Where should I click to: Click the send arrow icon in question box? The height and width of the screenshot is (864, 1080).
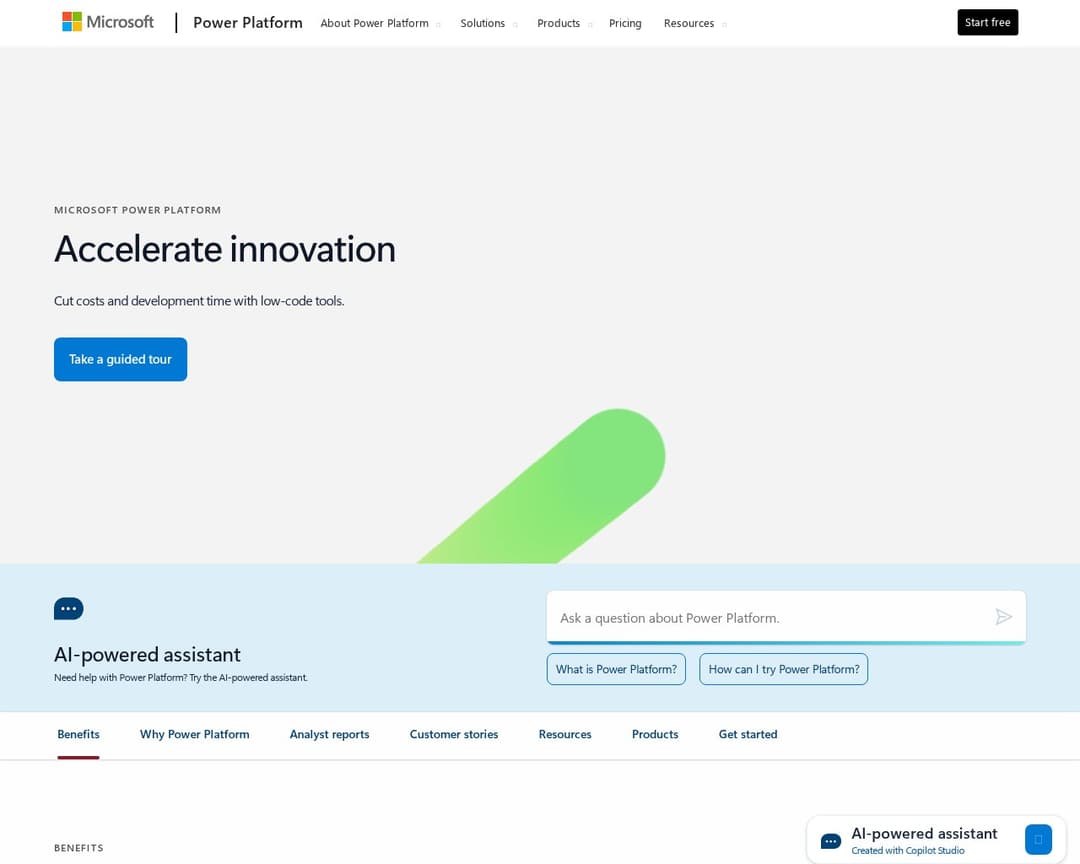coord(1004,617)
